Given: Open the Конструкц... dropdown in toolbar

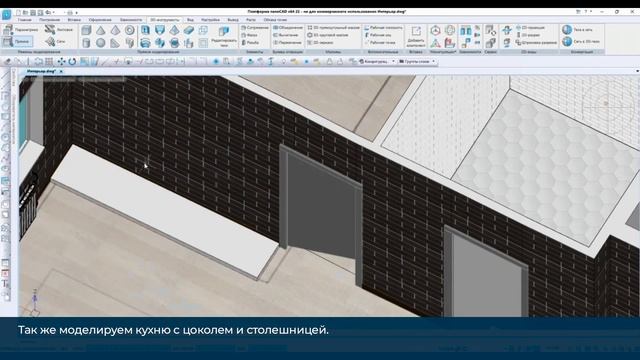Looking at the screenshot, I should pyautogui.click(x=377, y=62).
